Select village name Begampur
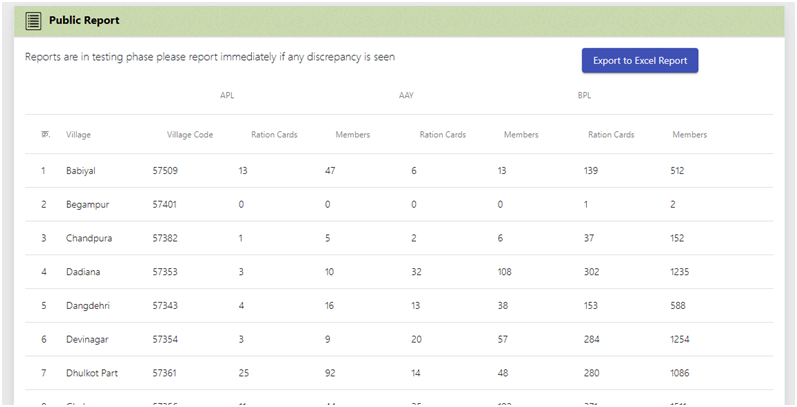797x407 pixels. coord(87,204)
